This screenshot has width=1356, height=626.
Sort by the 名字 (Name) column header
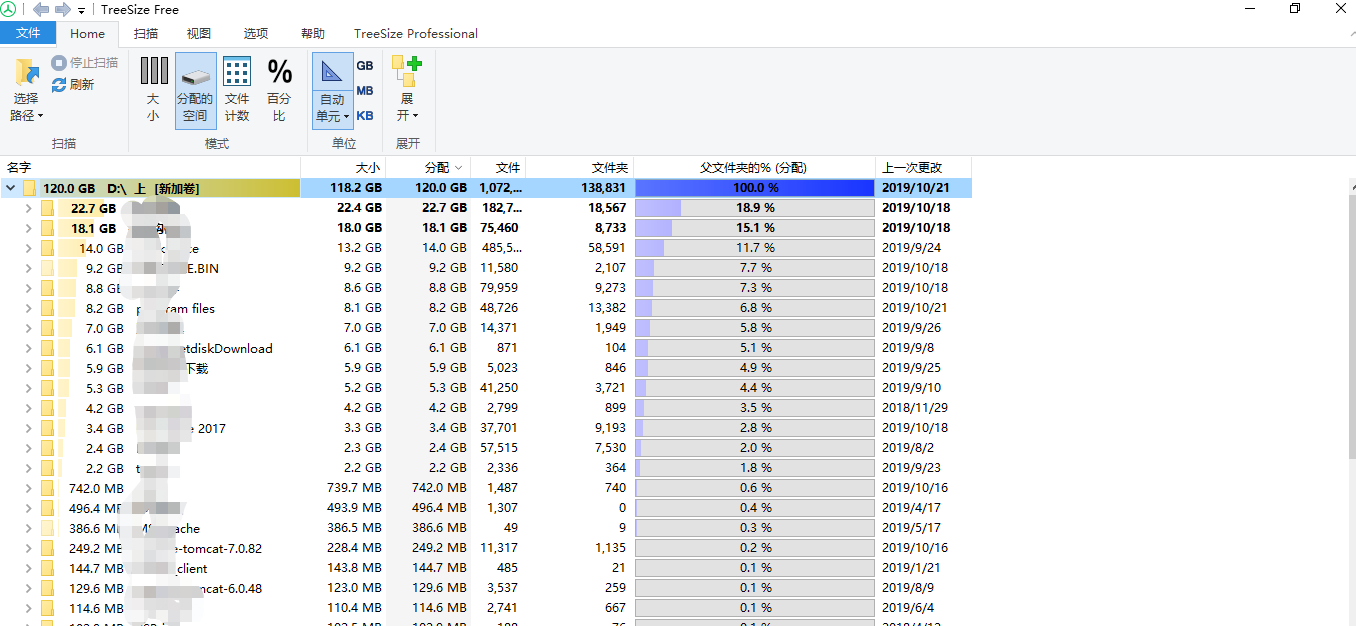click(150, 167)
